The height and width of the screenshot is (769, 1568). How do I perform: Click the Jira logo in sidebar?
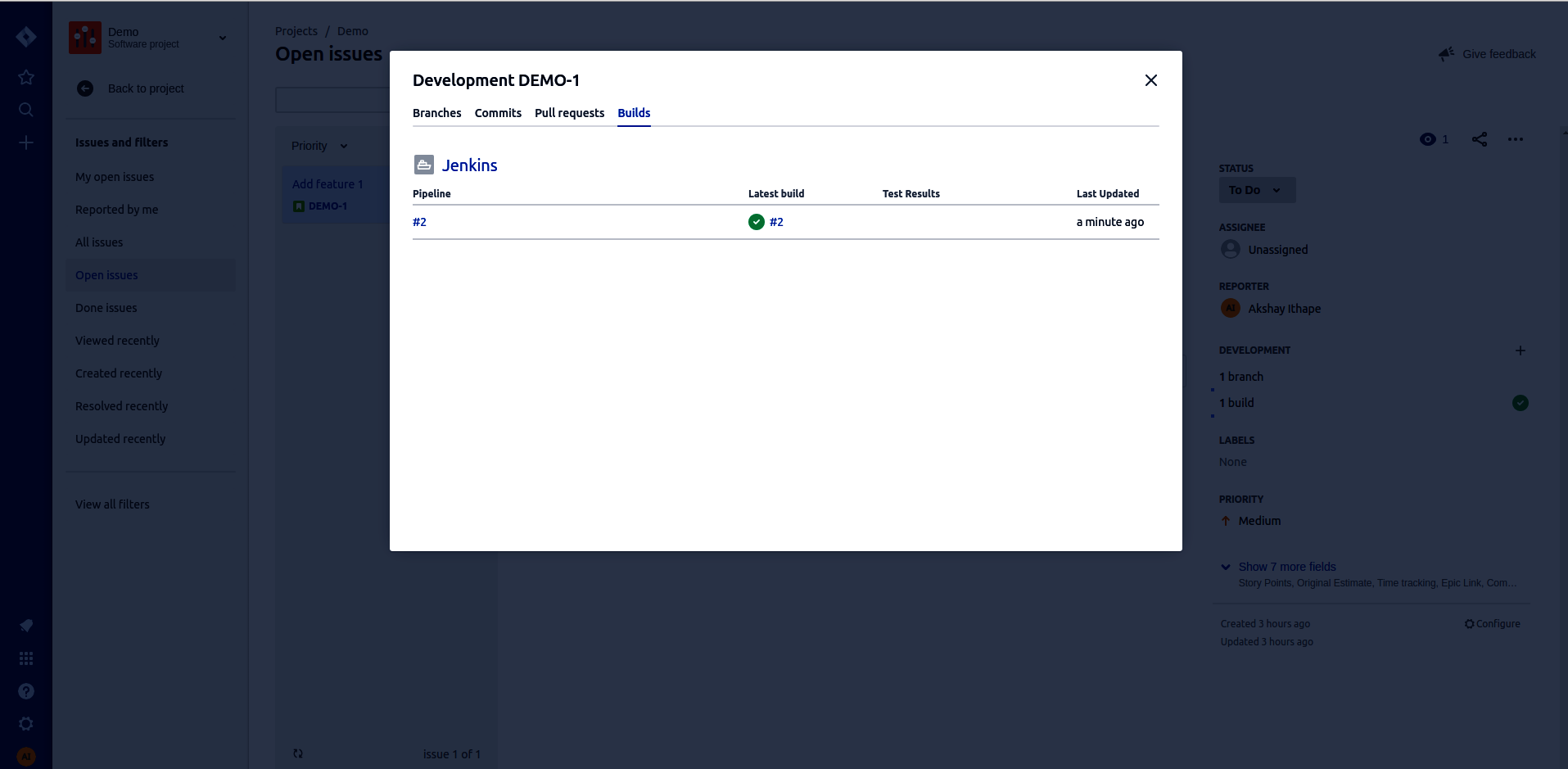coord(26,37)
